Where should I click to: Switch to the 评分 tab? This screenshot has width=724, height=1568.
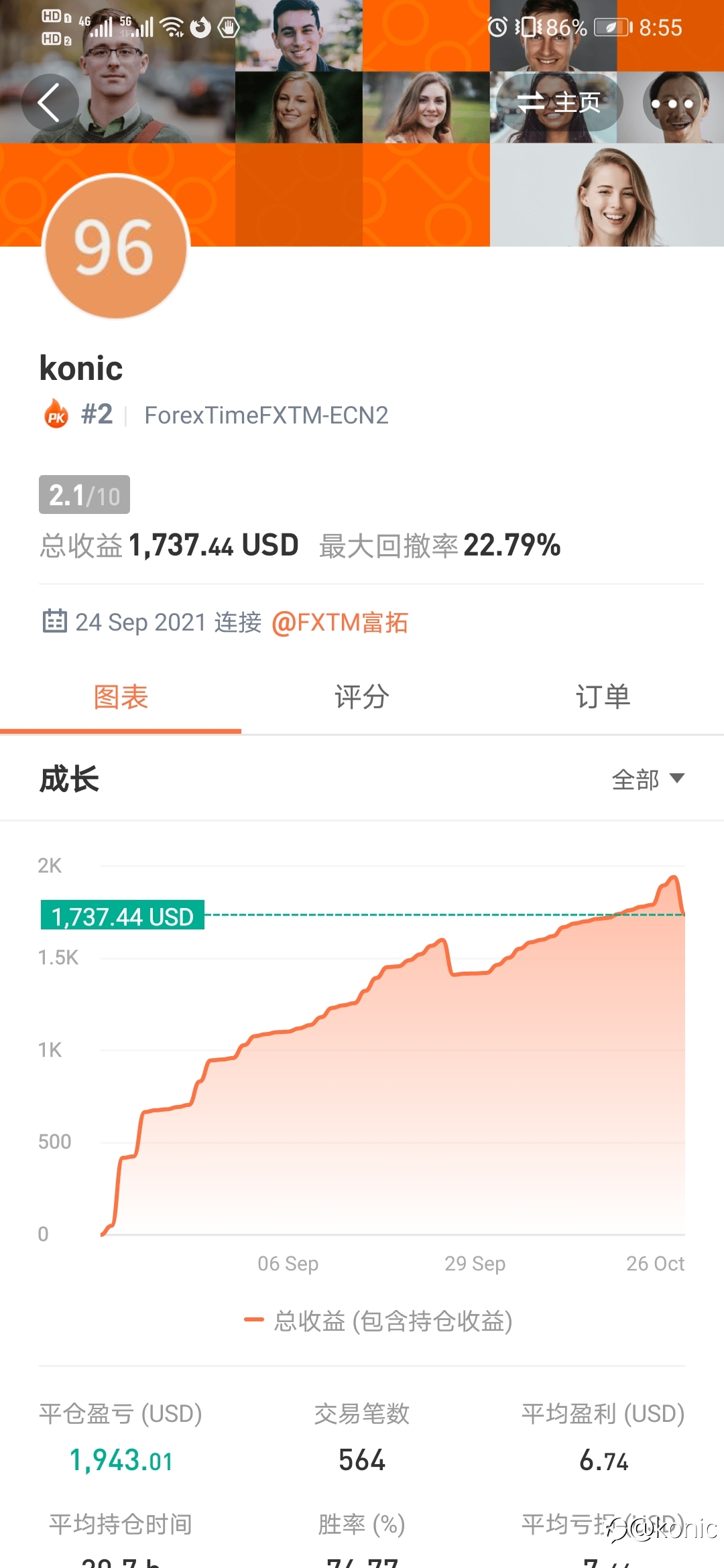pyautogui.click(x=362, y=697)
